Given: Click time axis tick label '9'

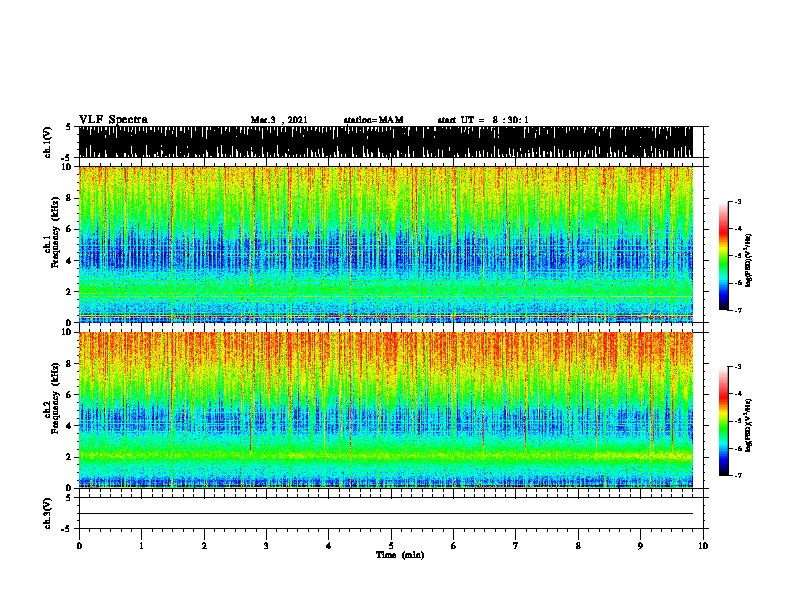Looking at the screenshot, I should point(640,546).
